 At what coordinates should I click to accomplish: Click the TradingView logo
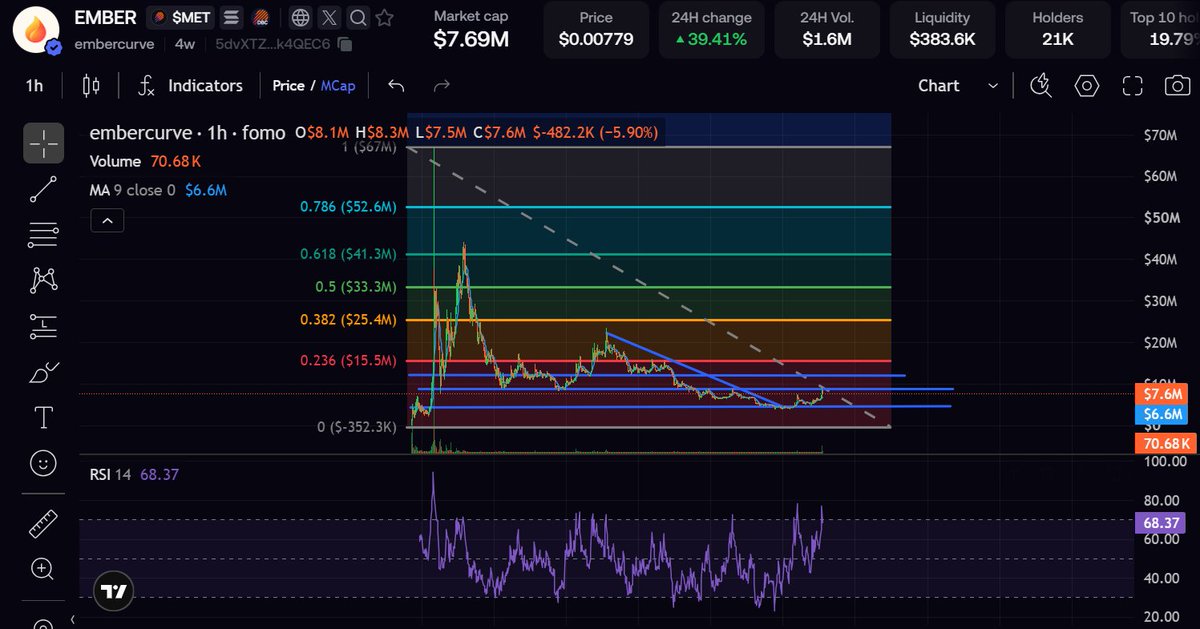pyautogui.click(x=116, y=591)
